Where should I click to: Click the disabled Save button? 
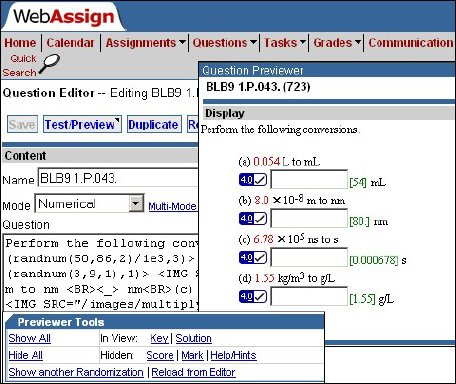pos(22,124)
